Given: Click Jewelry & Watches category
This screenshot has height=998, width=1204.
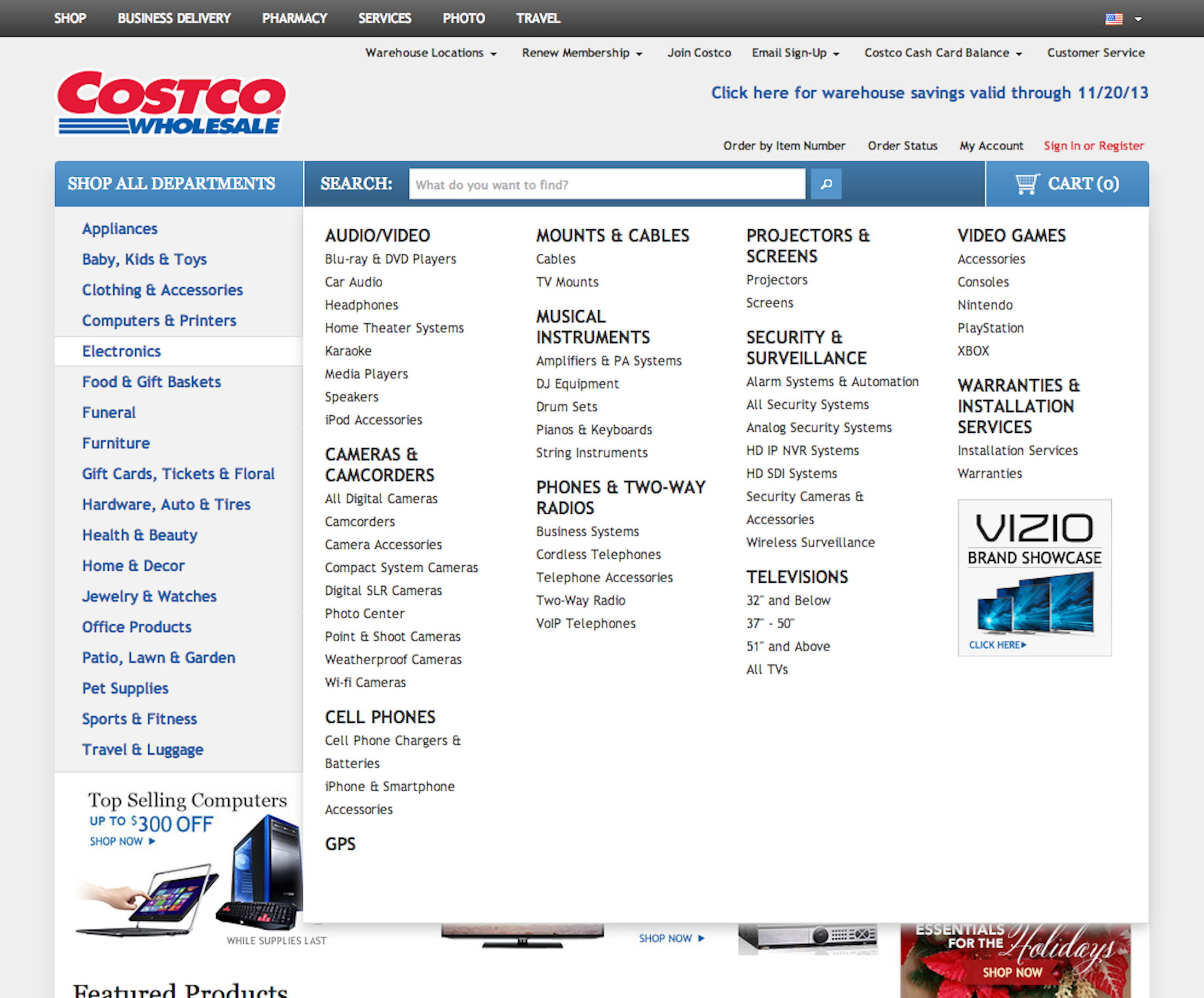Looking at the screenshot, I should point(149,596).
